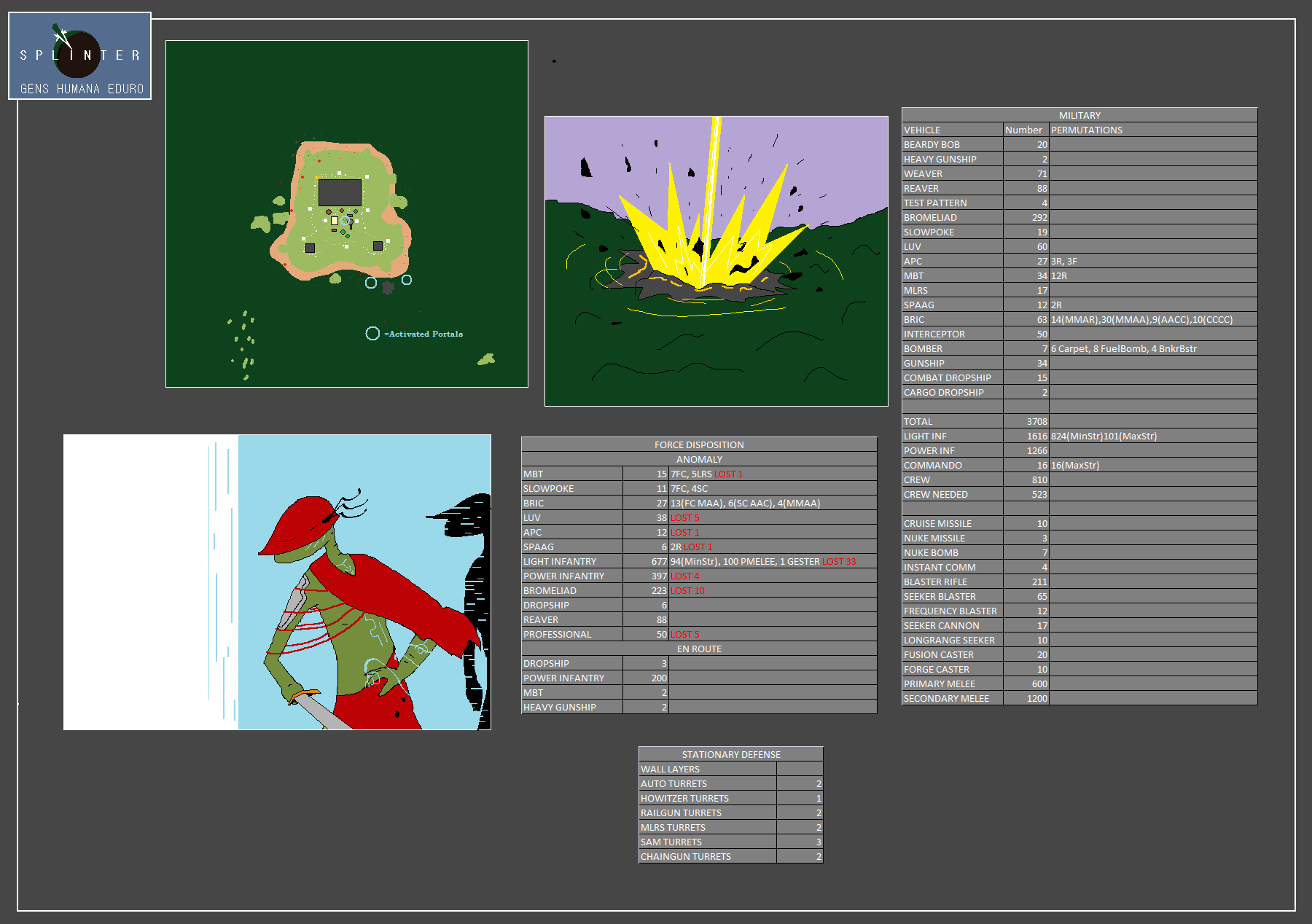This screenshot has height=924, width=1312.
Task: Click the small island at map's bottom-right
Action: click(486, 359)
